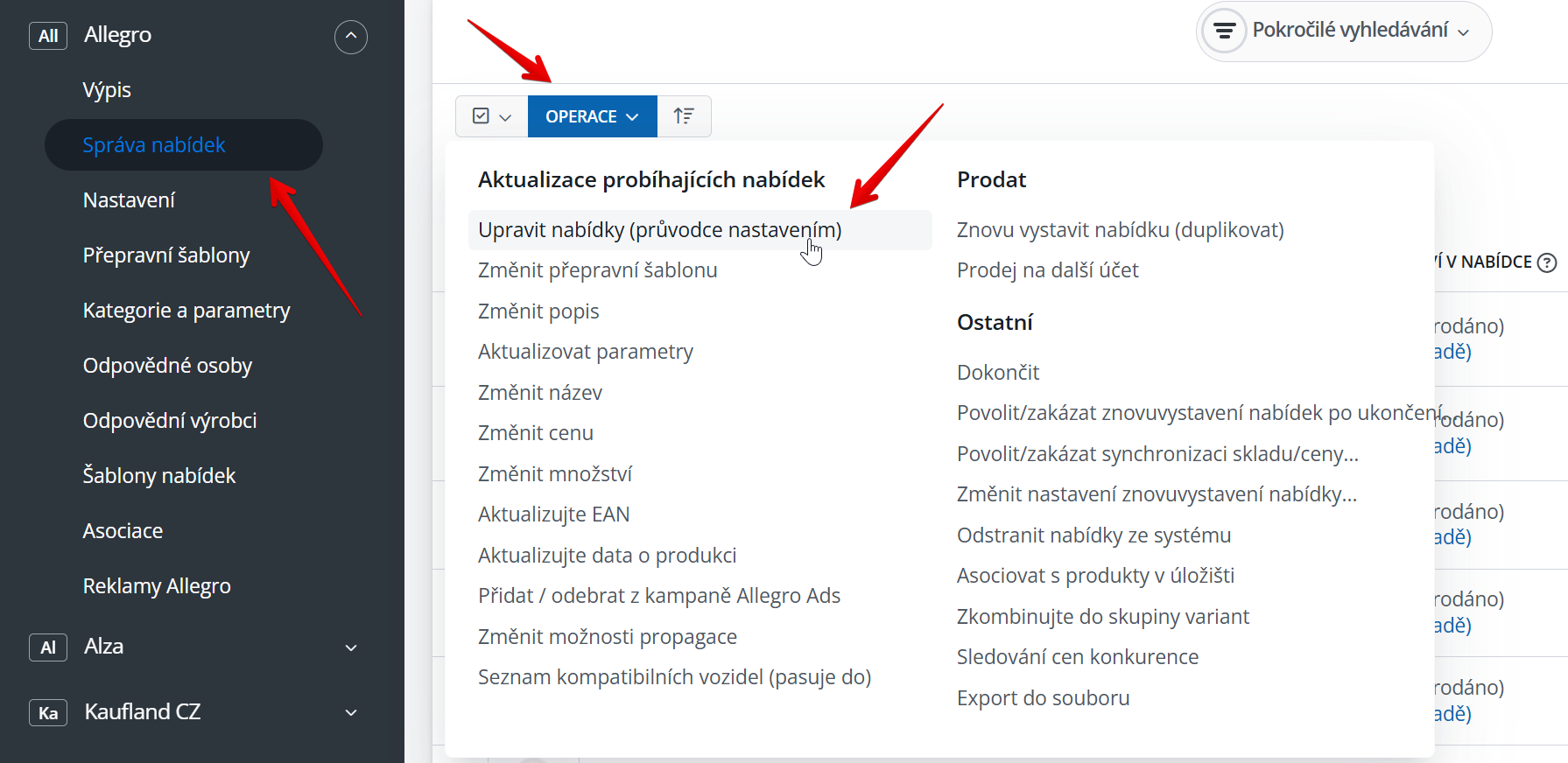The image size is (1568, 763).
Task: Expand the Kaufland CZ section chevron
Action: point(351,713)
